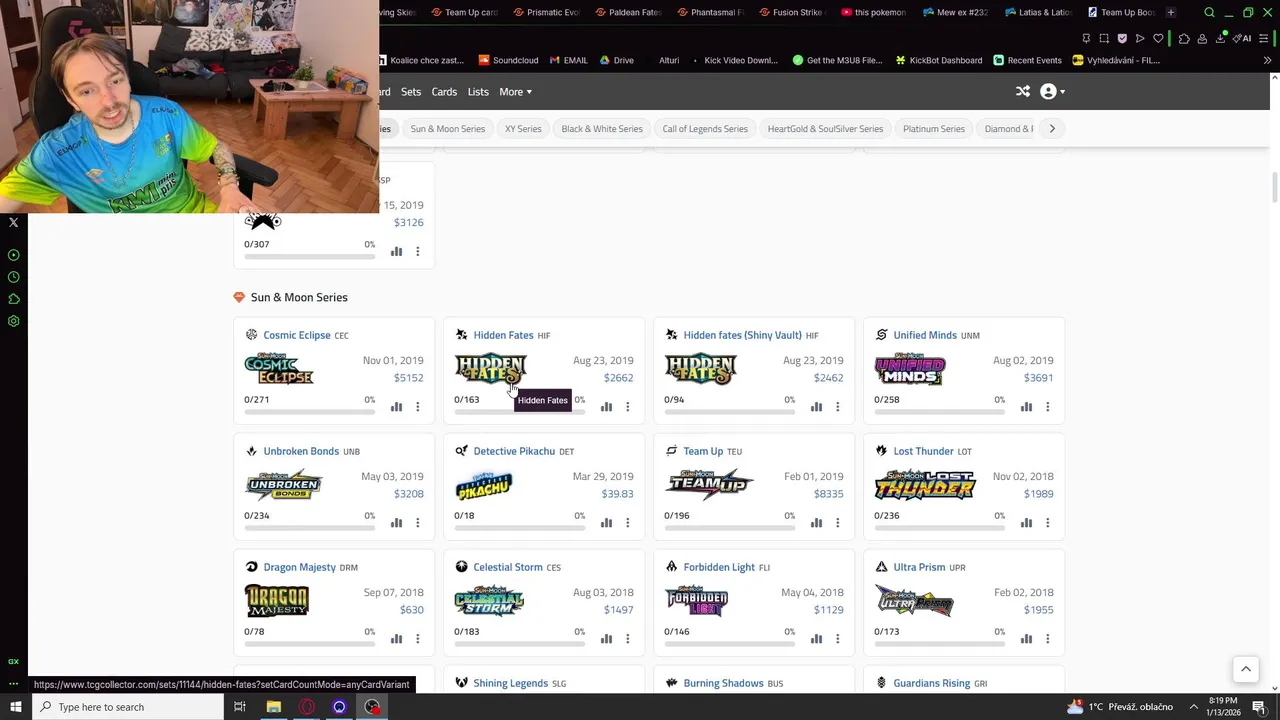Image resolution: width=1280 pixels, height=720 pixels.
Task: Click the Dragon Majesty price $630
Action: 412,610
